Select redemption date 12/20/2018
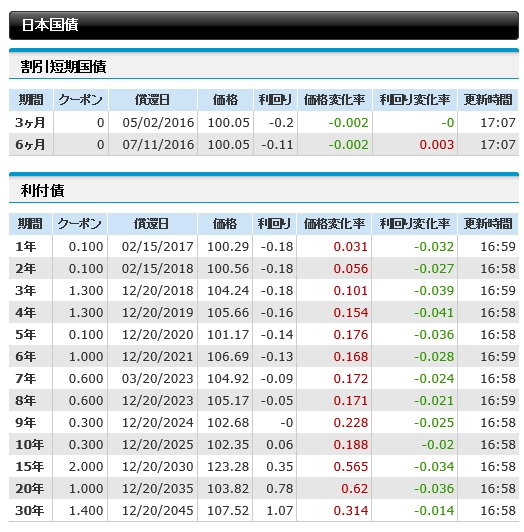The width and height of the screenshot is (524, 532). 157,290
